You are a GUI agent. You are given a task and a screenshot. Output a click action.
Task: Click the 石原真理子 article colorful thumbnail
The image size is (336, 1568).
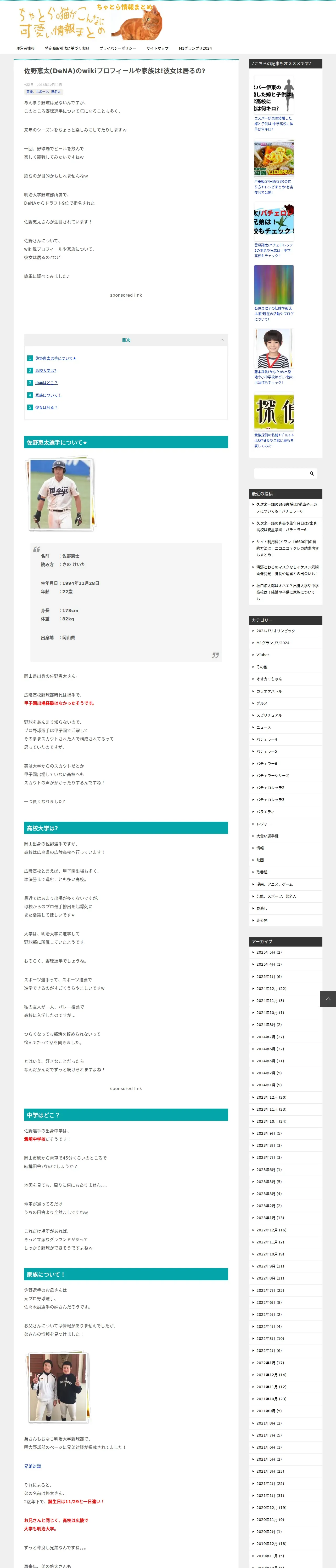(x=274, y=285)
